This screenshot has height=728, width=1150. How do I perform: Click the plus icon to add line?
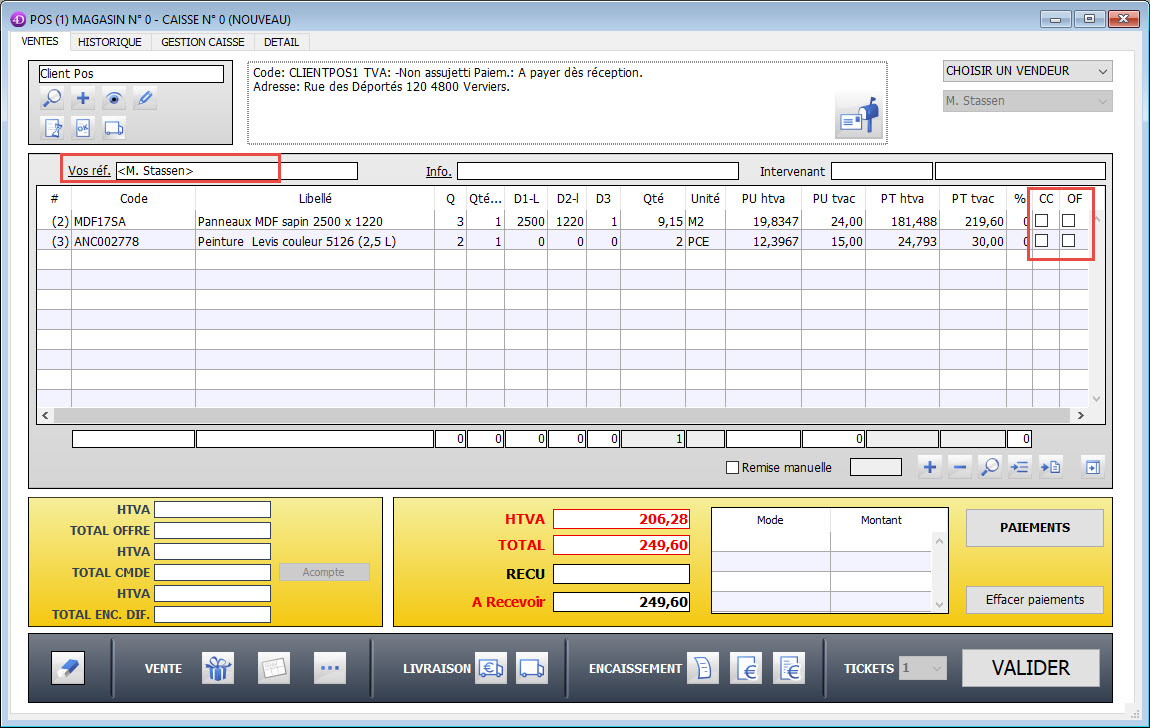[x=930, y=467]
